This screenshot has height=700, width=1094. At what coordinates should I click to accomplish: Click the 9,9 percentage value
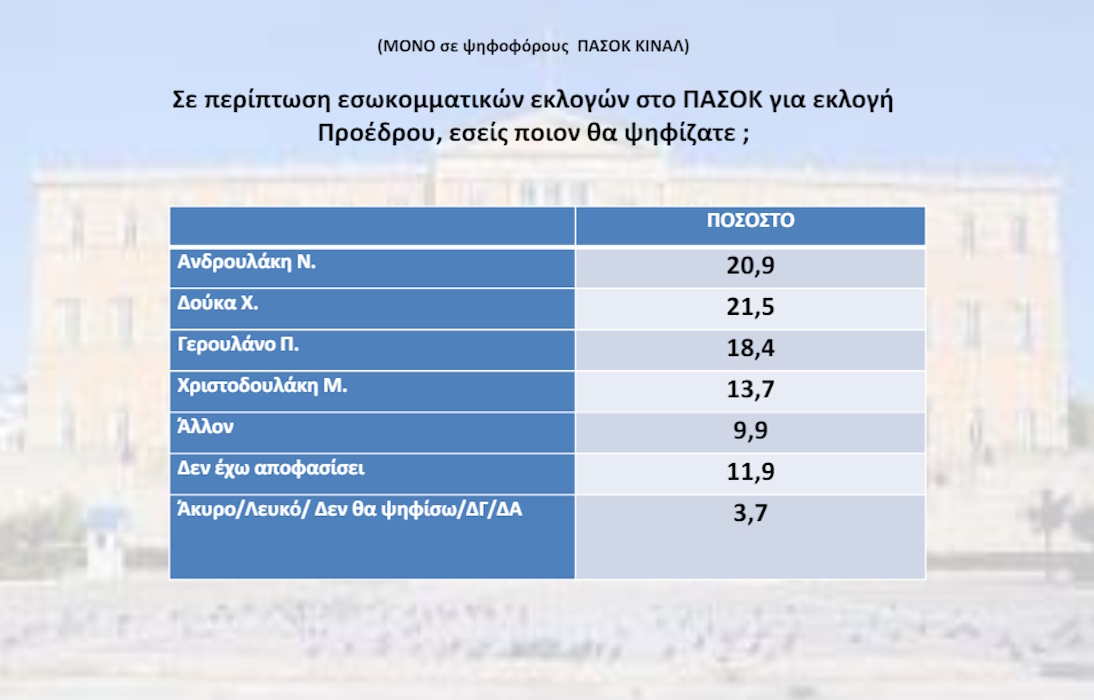click(x=750, y=430)
